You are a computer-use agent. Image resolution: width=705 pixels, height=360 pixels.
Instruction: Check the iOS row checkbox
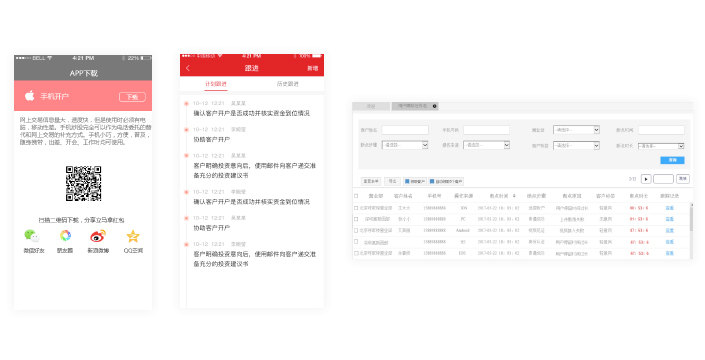356,208
